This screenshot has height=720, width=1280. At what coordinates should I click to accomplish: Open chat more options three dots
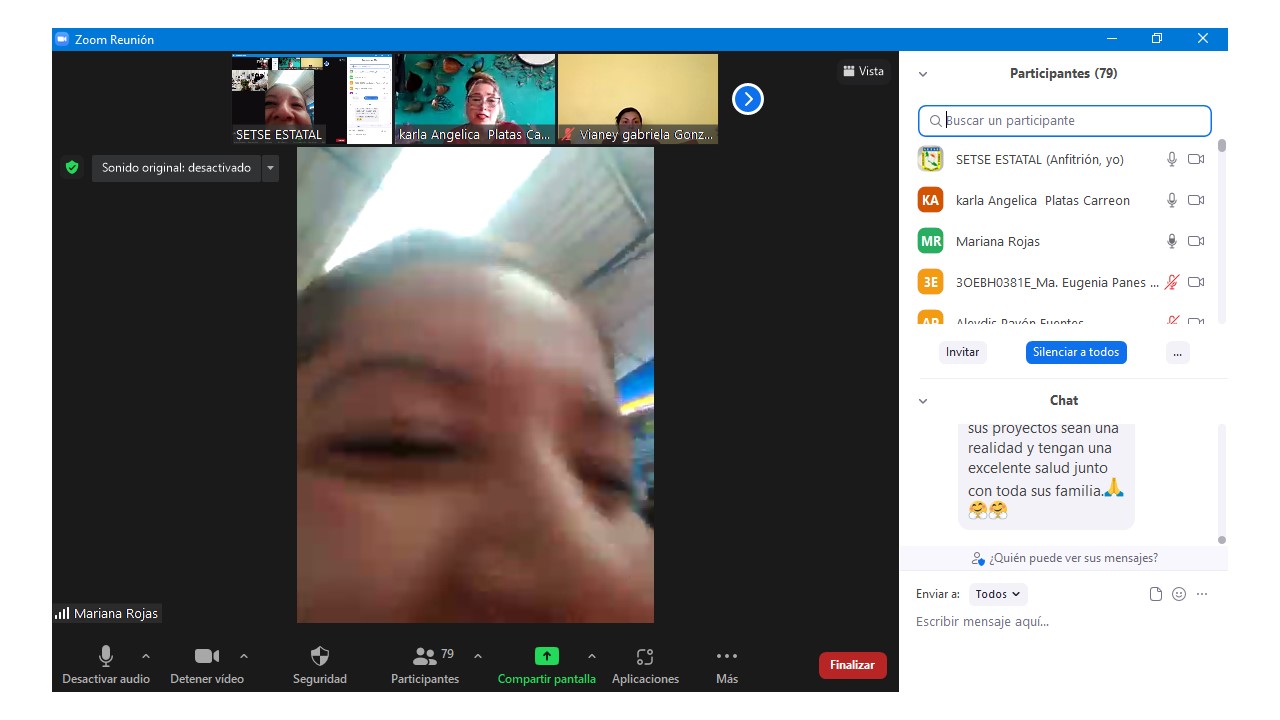click(x=1202, y=594)
